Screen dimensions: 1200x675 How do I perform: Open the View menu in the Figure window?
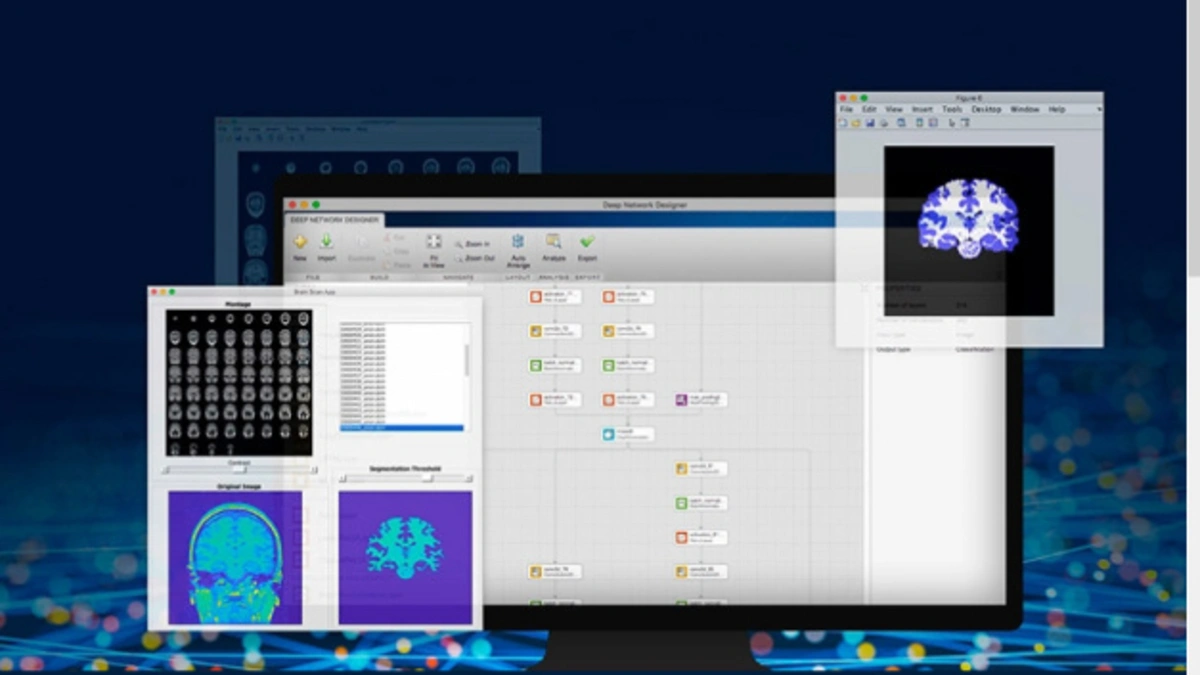pos(894,109)
